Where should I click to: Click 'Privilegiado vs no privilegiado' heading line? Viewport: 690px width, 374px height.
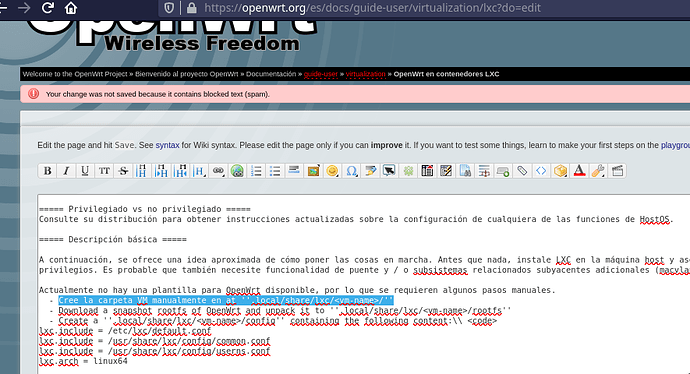[145, 209]
